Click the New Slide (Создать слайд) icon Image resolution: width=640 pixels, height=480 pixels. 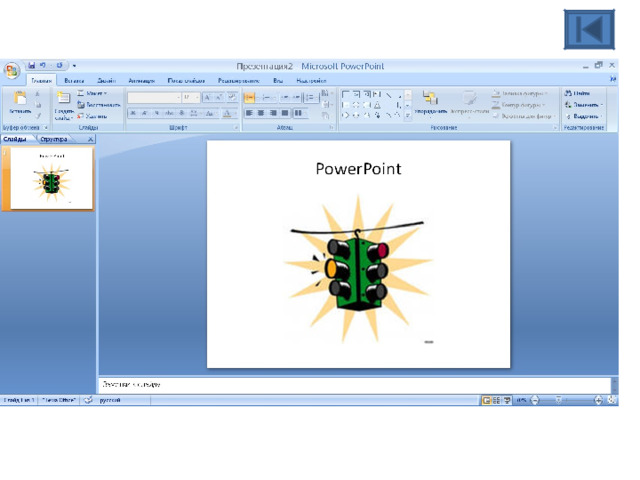63,98
